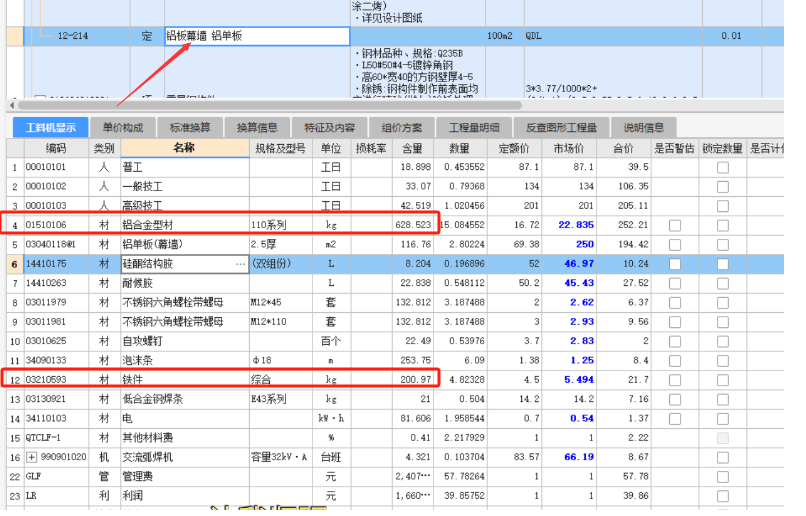Image resolution: width=806 pixels, height=516 pixels.
Task: Tick 锁定数量 checkbox for 利润 row
Action: coord(723,496)
